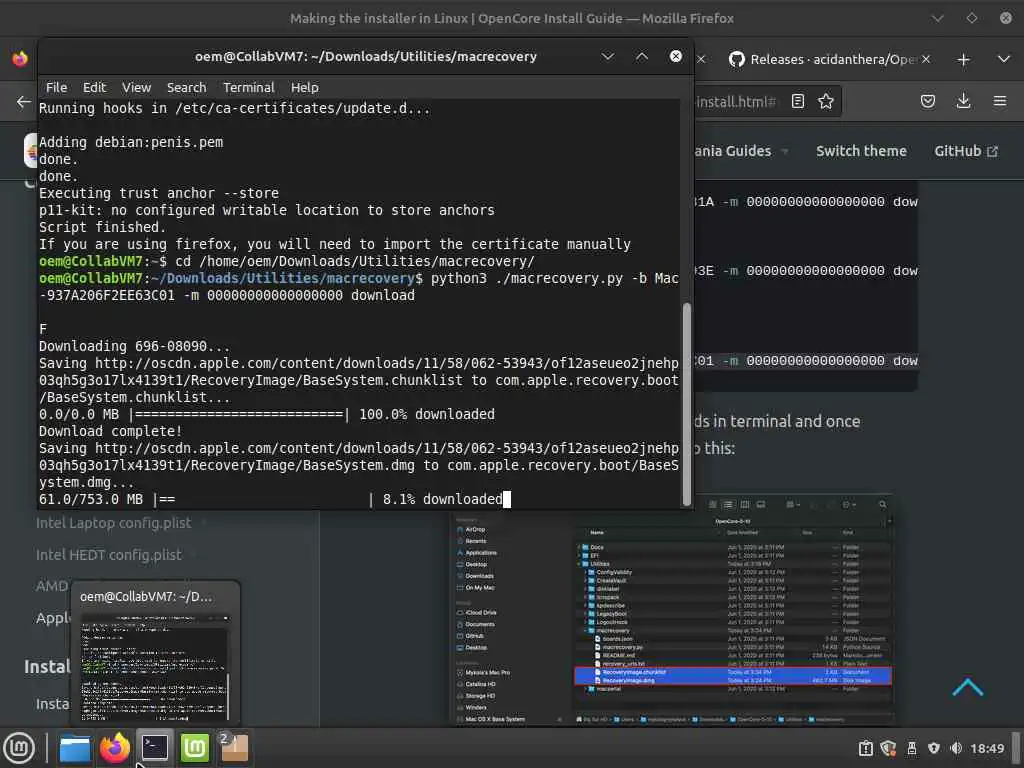Open Intel HEDT config.plist sidebar entry
Viewport: 1024px width, 768px height.
pyautogui.click(x=108, y=554)
